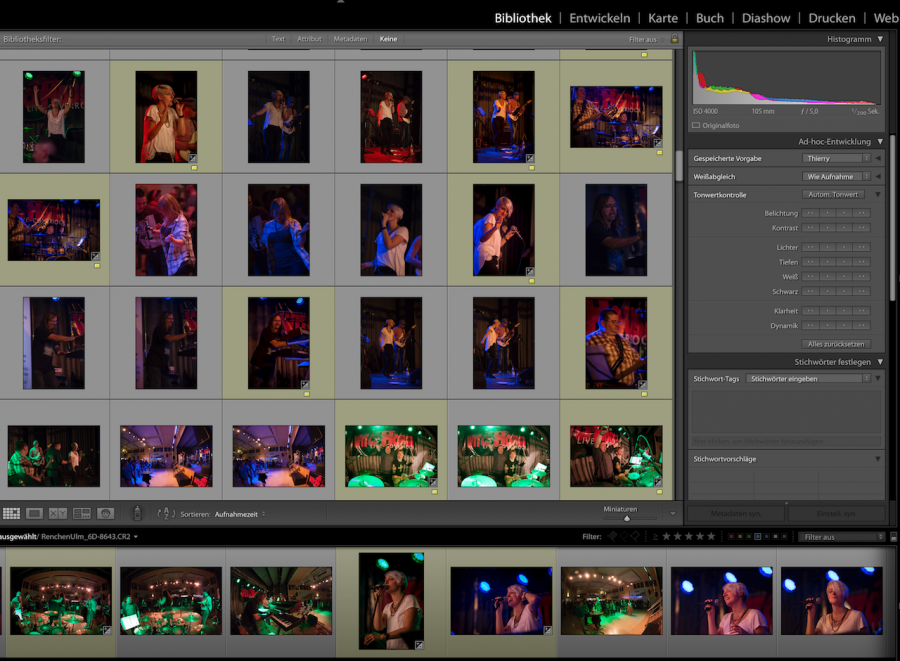The height and width of the screenshot is (661, 900).
Task: Filter by blue color label
Action: 758,537
